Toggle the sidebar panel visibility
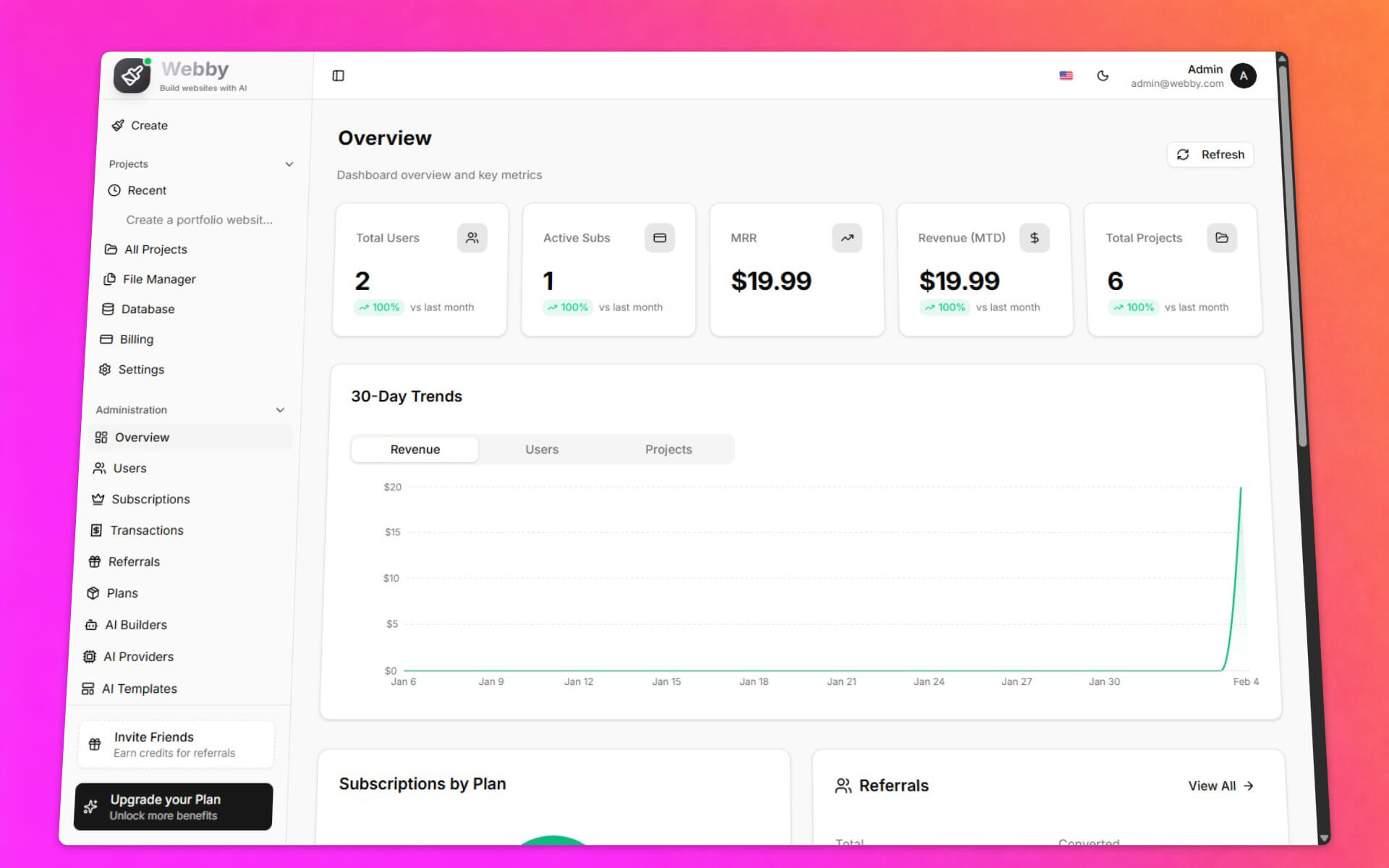 [339, 75]
